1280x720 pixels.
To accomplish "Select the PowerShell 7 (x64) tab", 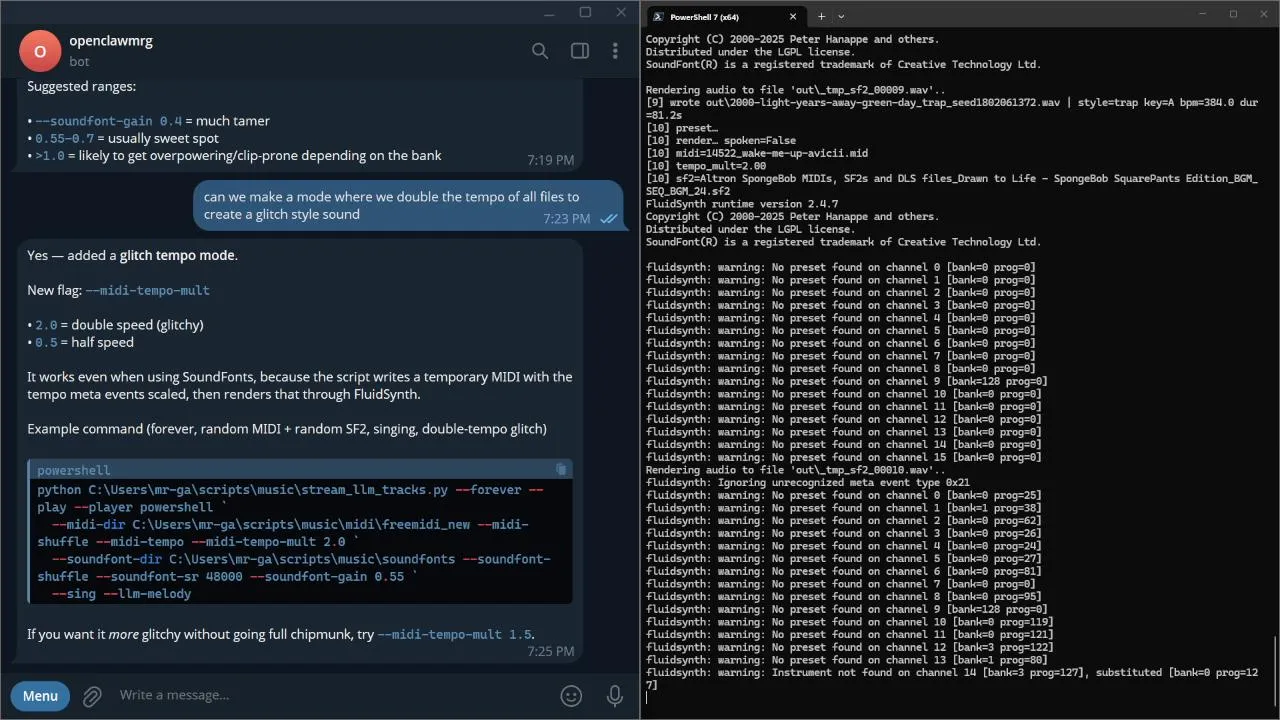I will pos(724,16).
